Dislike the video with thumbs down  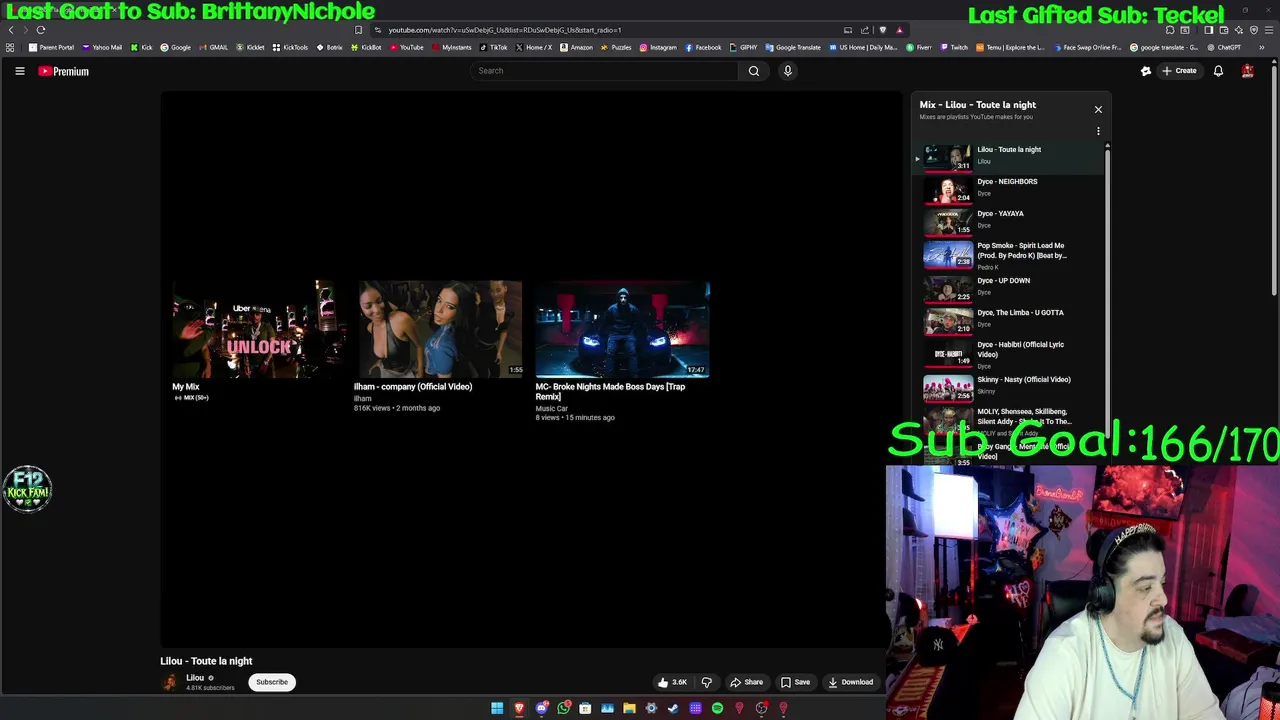click(707, 682)
